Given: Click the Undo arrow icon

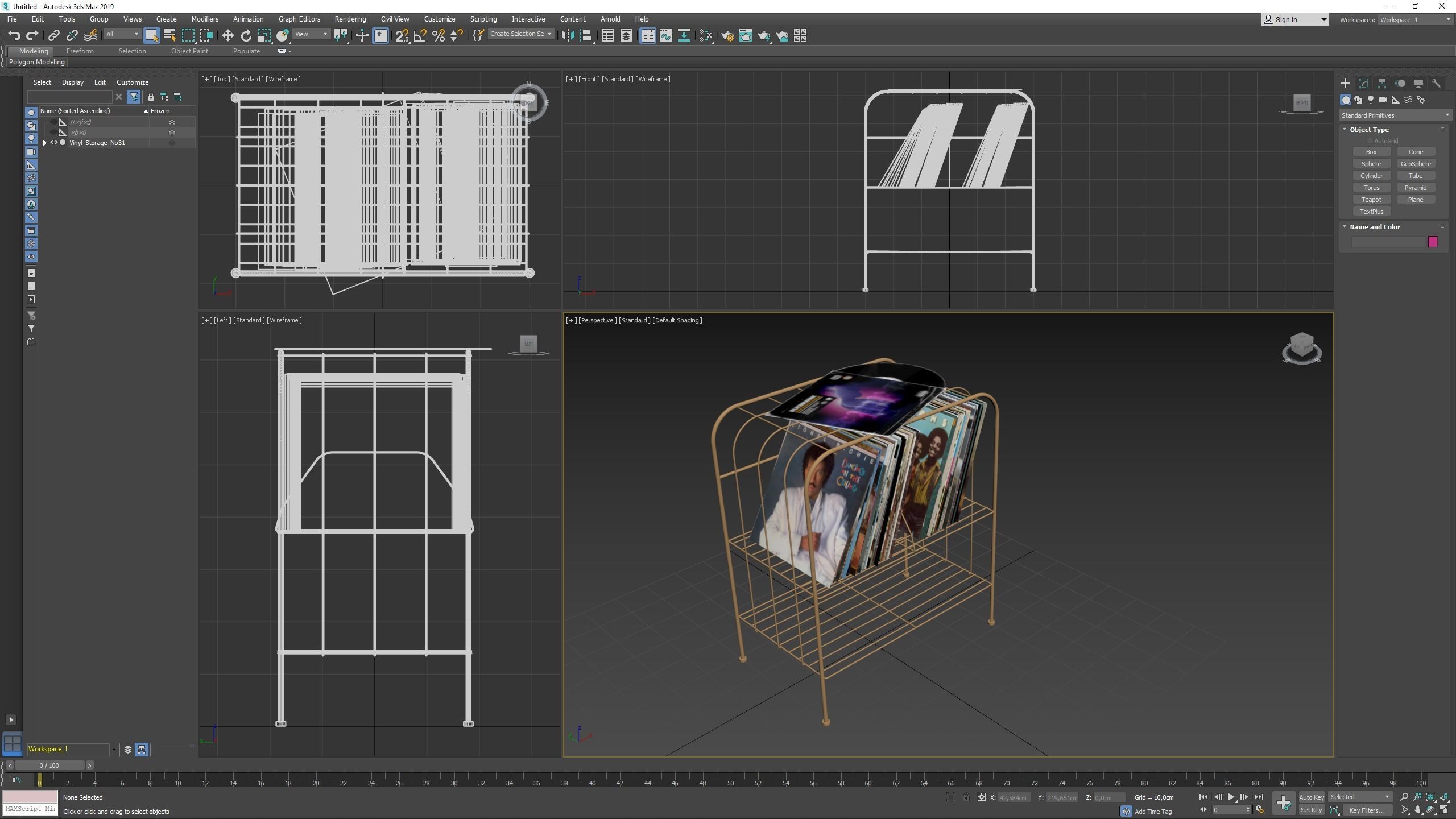Looking at the screenshot, I should point(14,36).
